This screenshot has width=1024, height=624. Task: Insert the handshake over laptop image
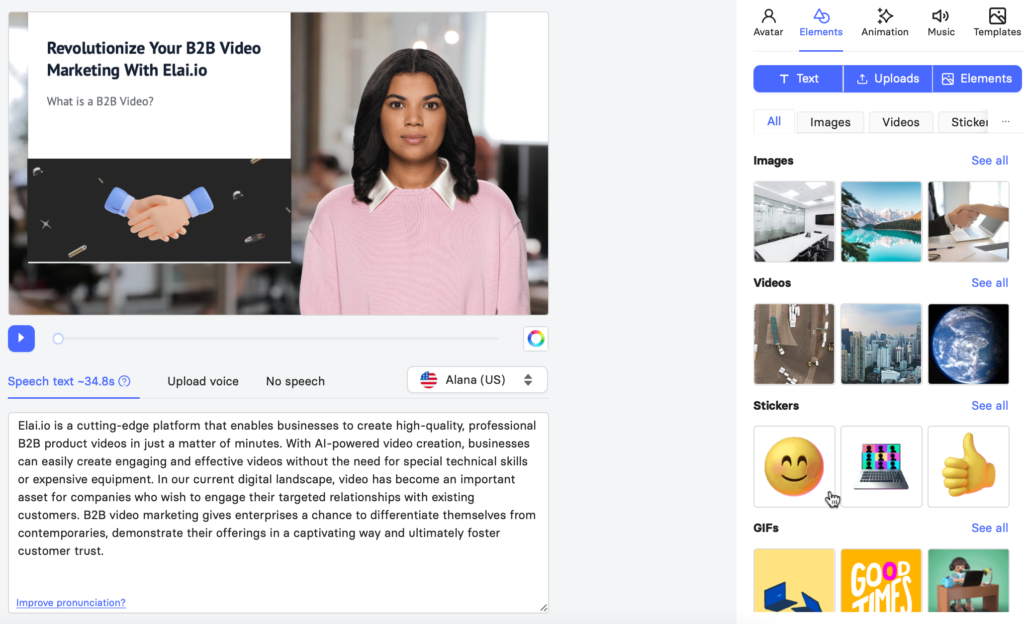pos(968,222)
